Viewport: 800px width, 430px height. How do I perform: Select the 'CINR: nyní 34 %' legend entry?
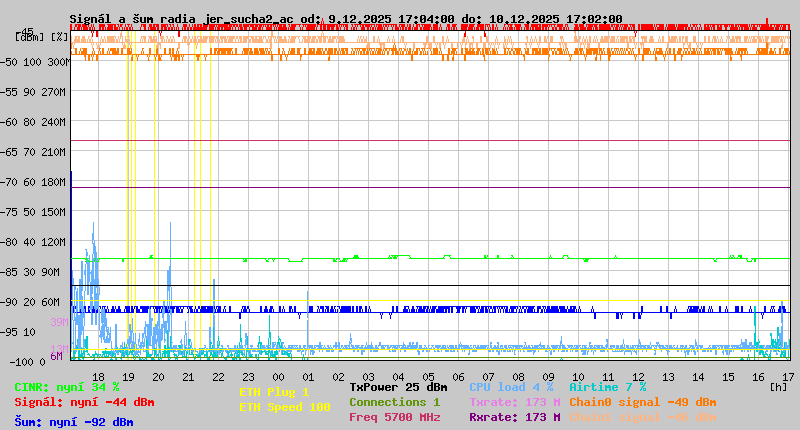coord(67,387)
